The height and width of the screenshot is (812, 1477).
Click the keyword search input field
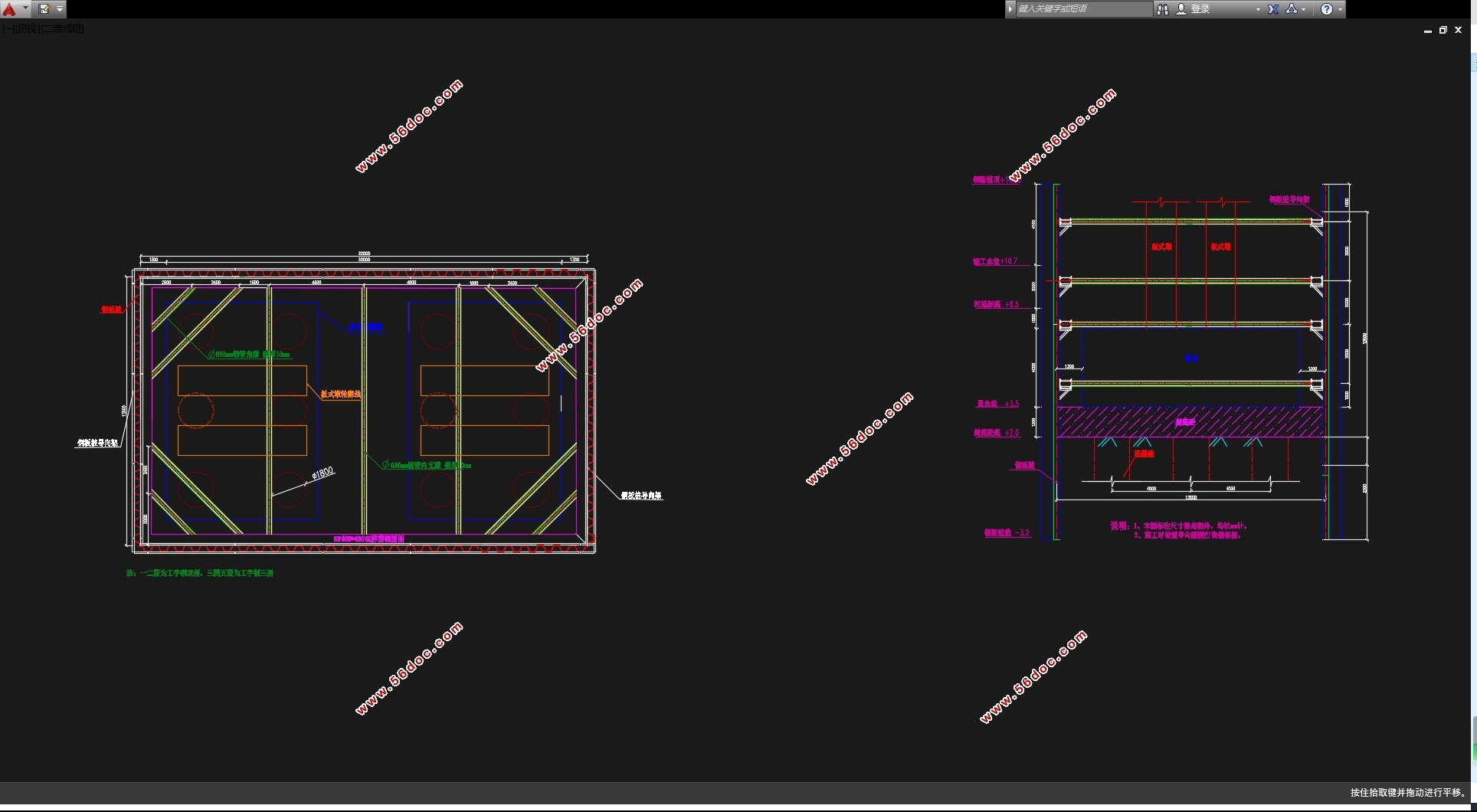click(x=1082, y=9)
